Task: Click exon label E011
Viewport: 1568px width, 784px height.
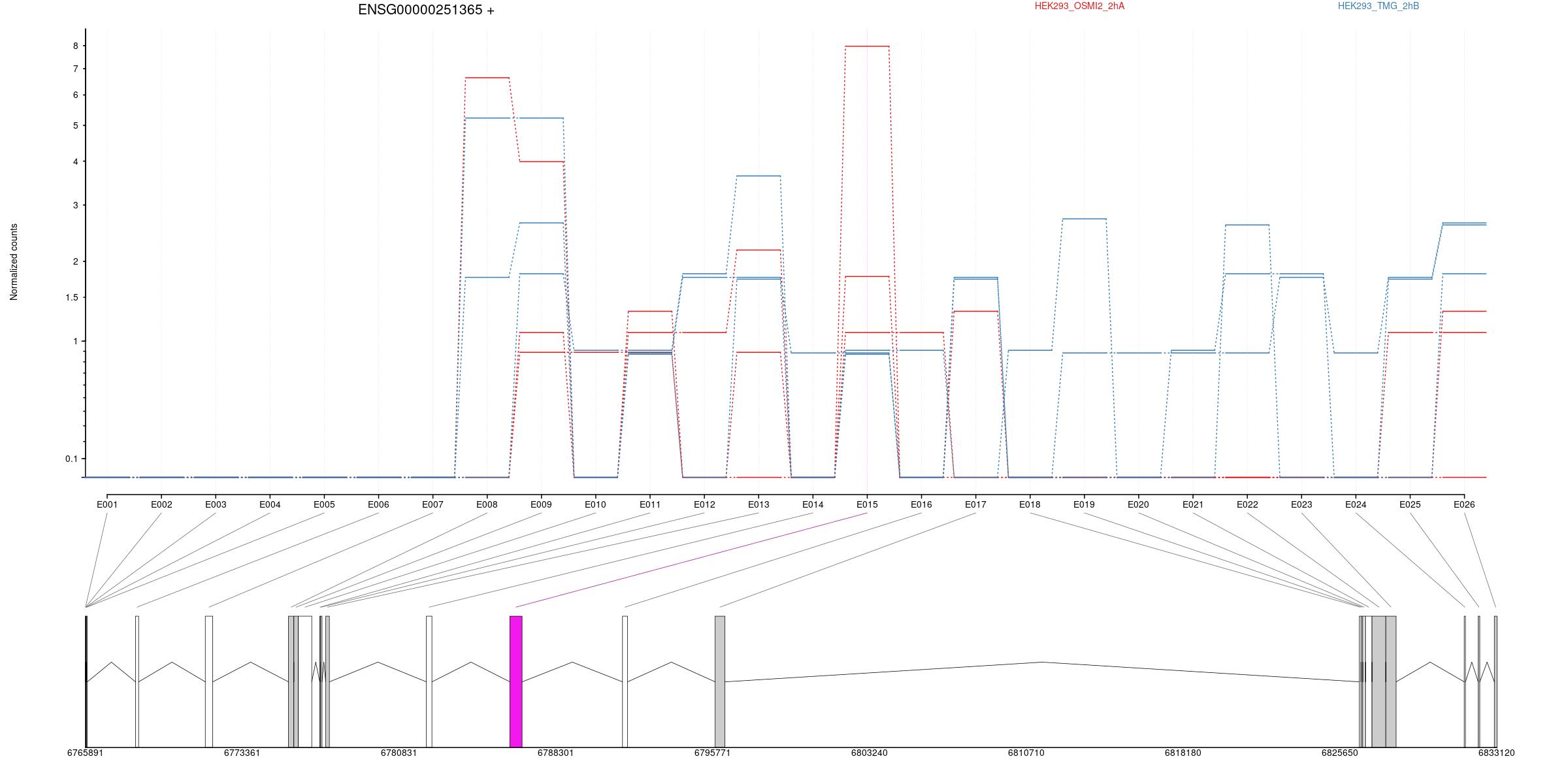Action: [650, 504]
